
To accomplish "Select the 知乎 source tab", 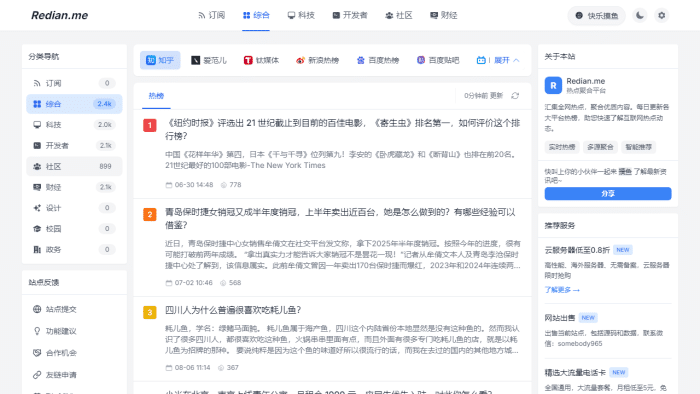I will 160,60.
